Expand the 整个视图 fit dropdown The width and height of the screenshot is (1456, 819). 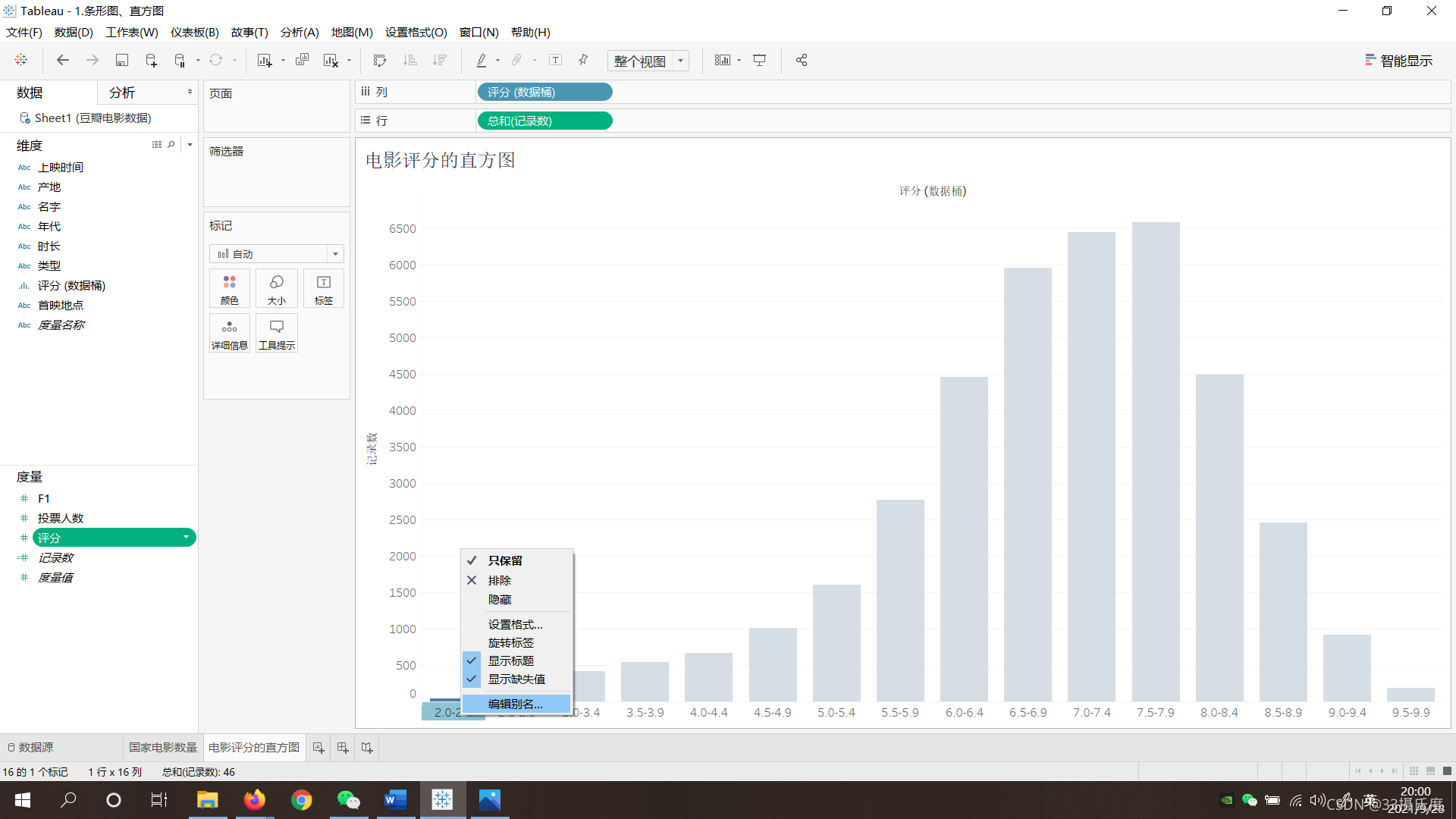pyautogui.click(x=680, y=61)
